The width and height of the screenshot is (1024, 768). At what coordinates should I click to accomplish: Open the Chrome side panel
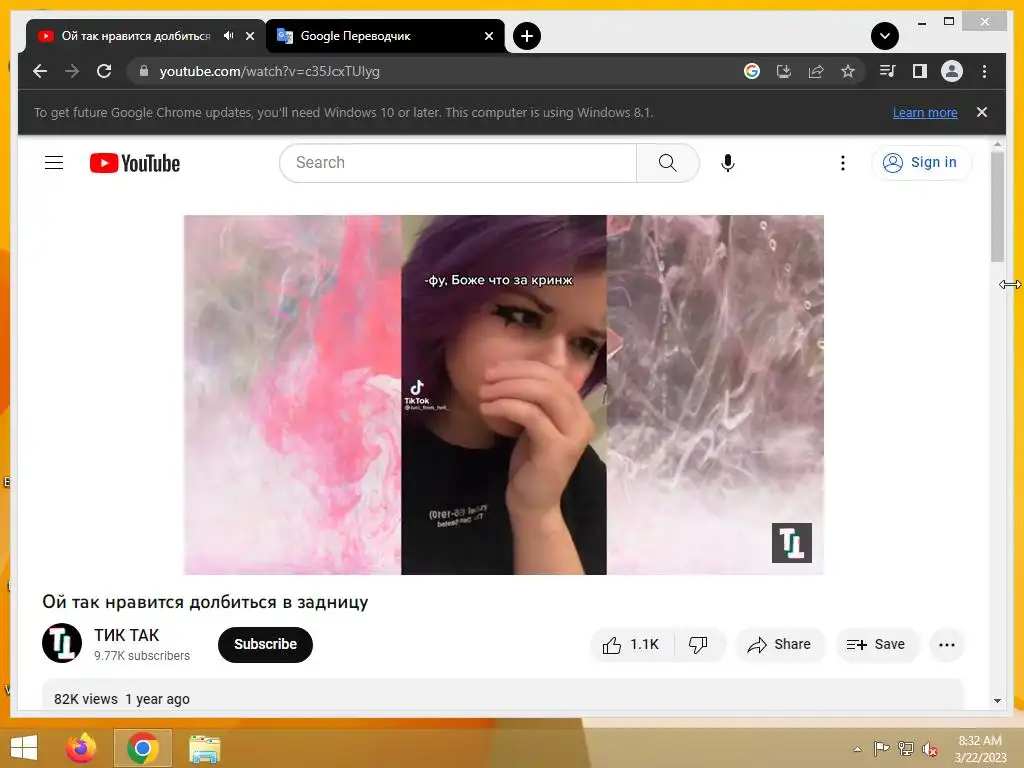coord(920,71)
